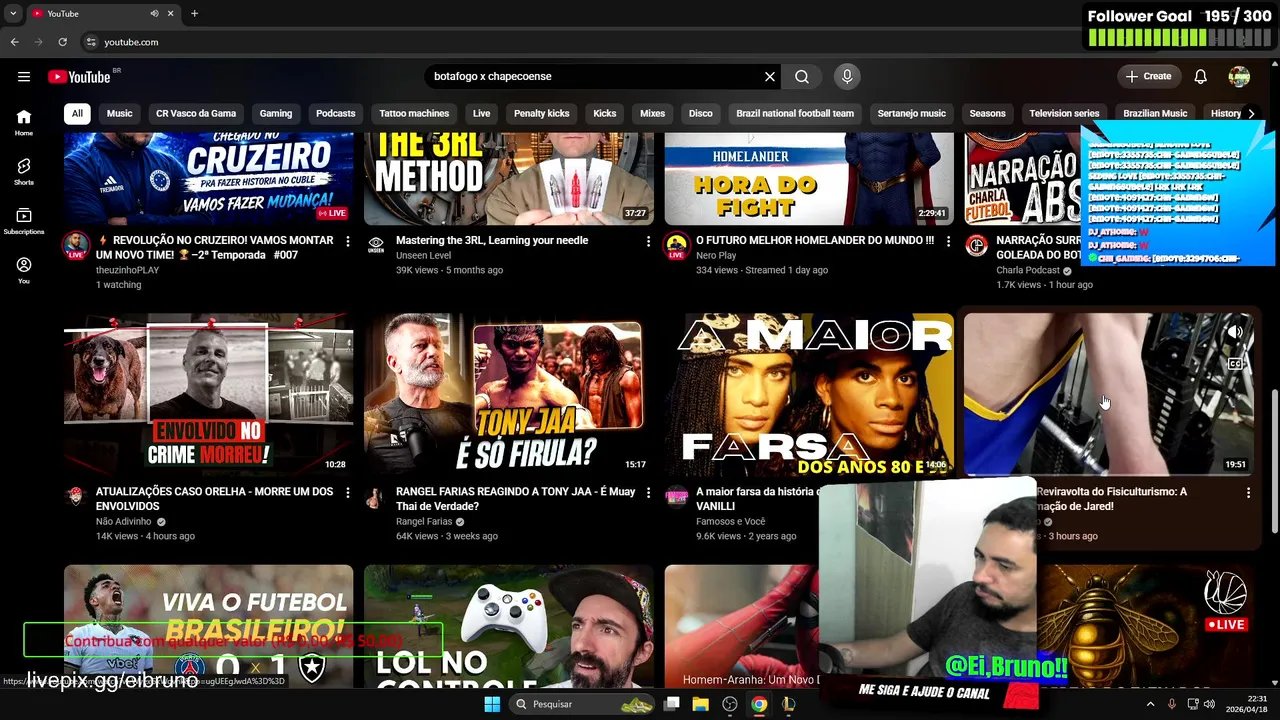This screenshot has width=1280, height=720.
Task: Toggle mute on the Fisiculturismo video preview
Action: coord(1236,333)
